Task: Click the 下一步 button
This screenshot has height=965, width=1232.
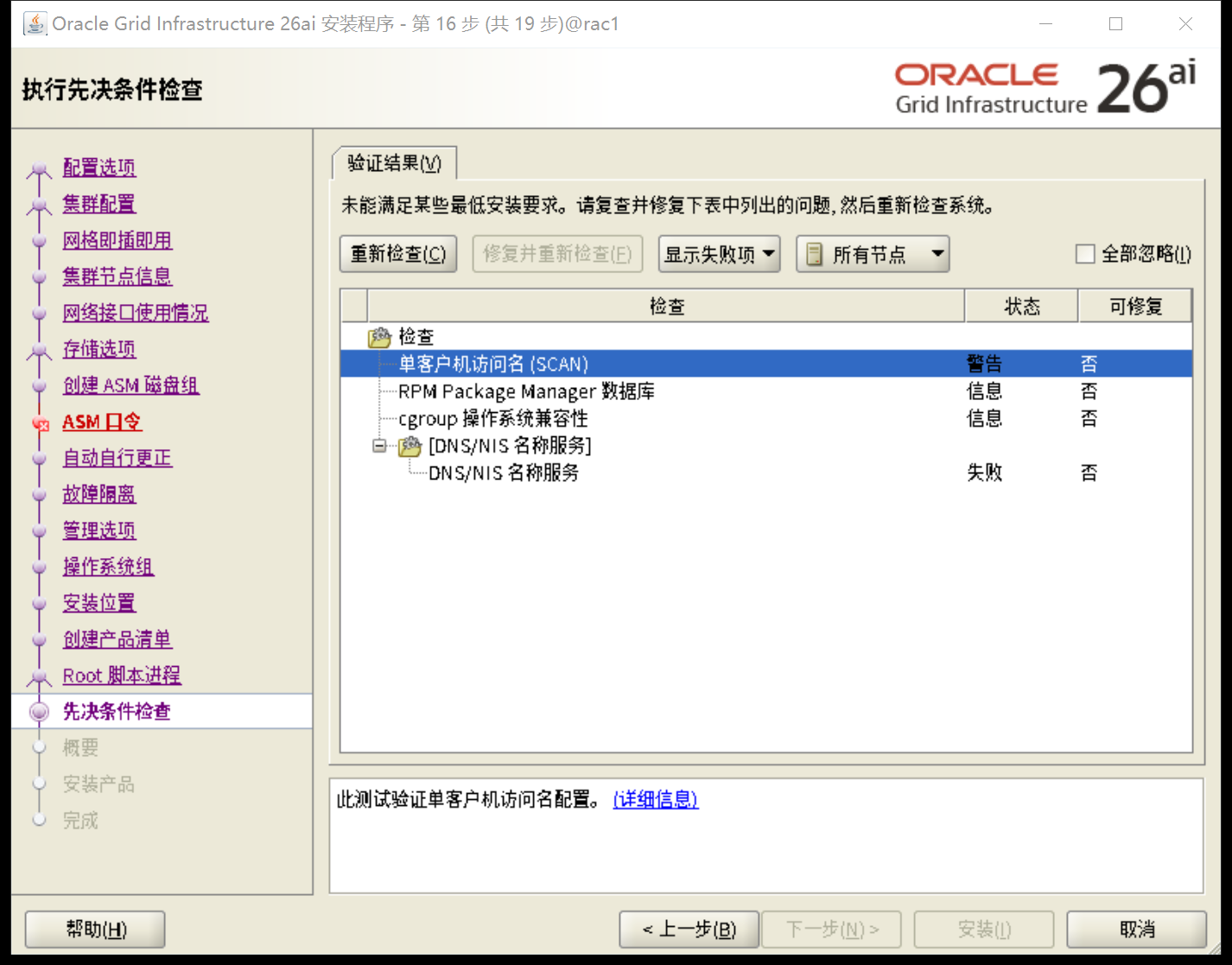Action: [832, 930]
